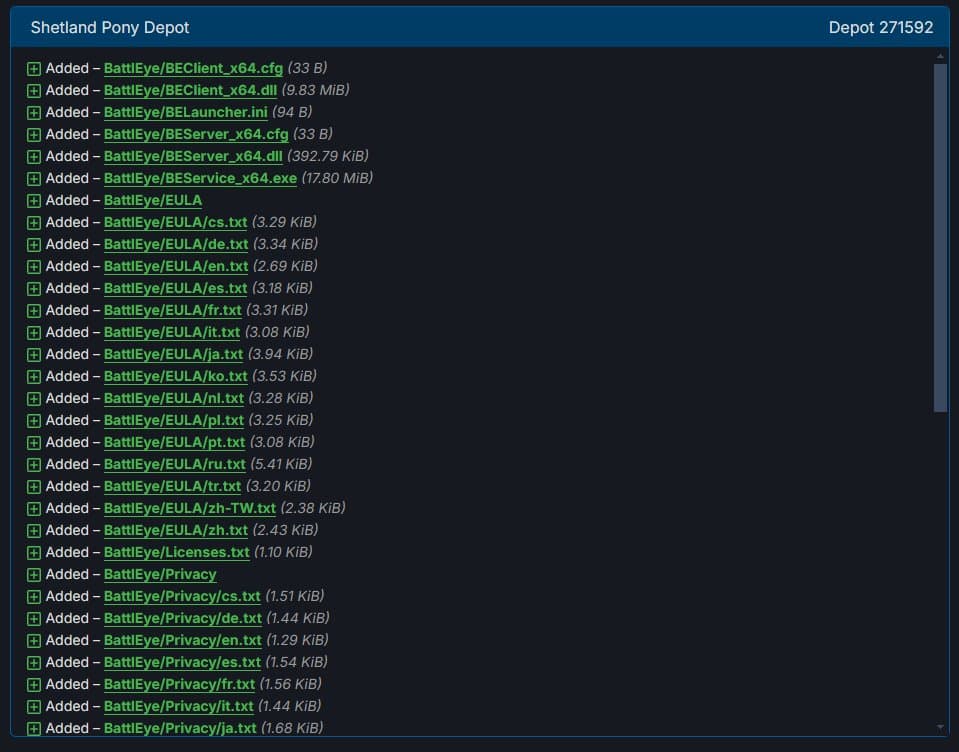Click the plus icon beside EULA/zh-TW.txt
The height and width of the screenshot is (752, 959).
pos(34,509)
